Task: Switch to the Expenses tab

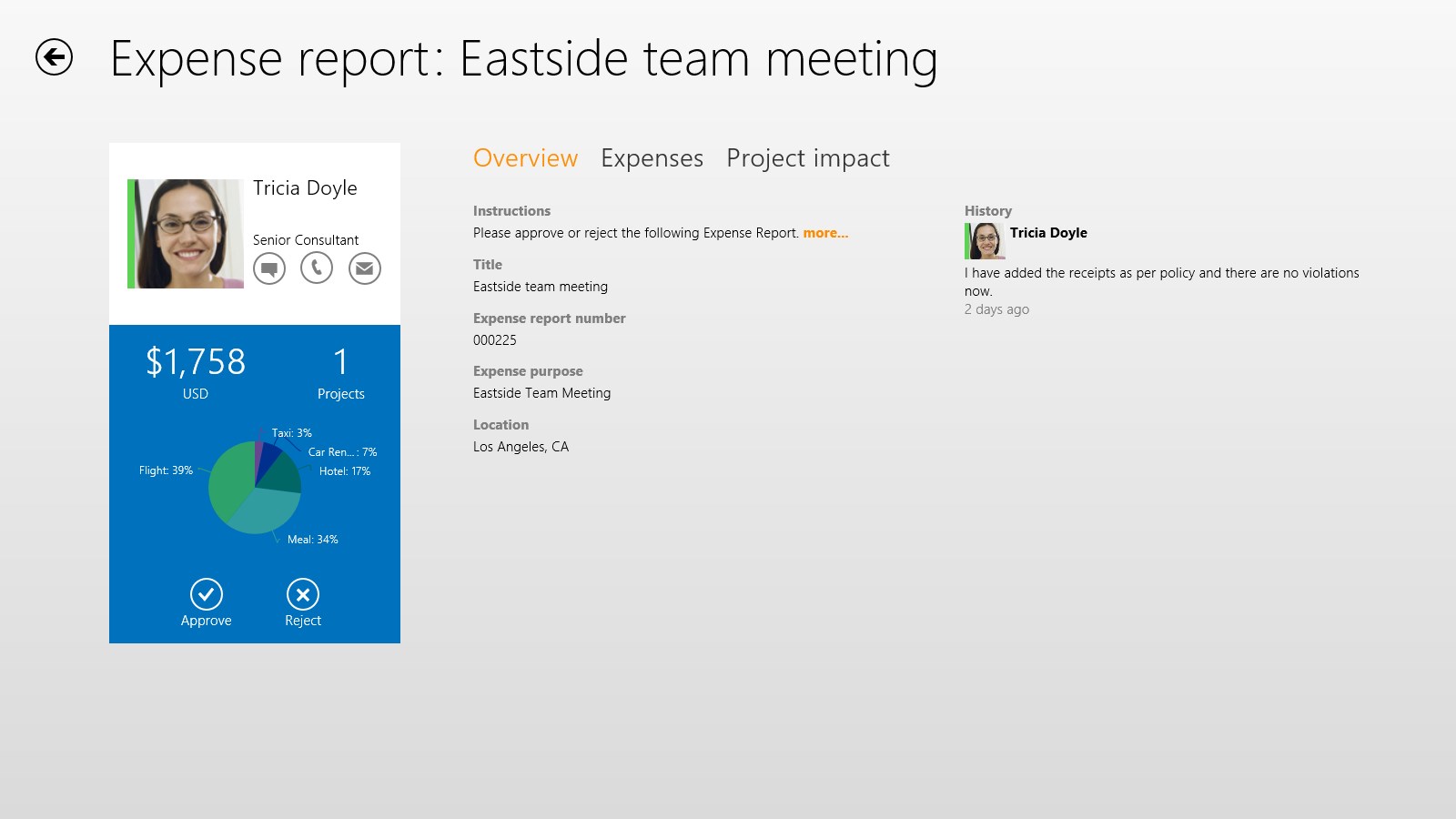Action: (x=652, y=158)
